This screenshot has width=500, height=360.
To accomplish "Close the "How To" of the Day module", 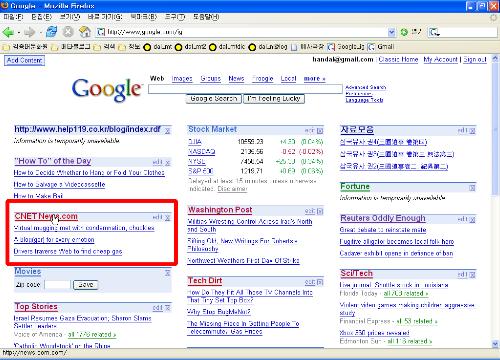I will pyautogui.click(x=168, y=163).
